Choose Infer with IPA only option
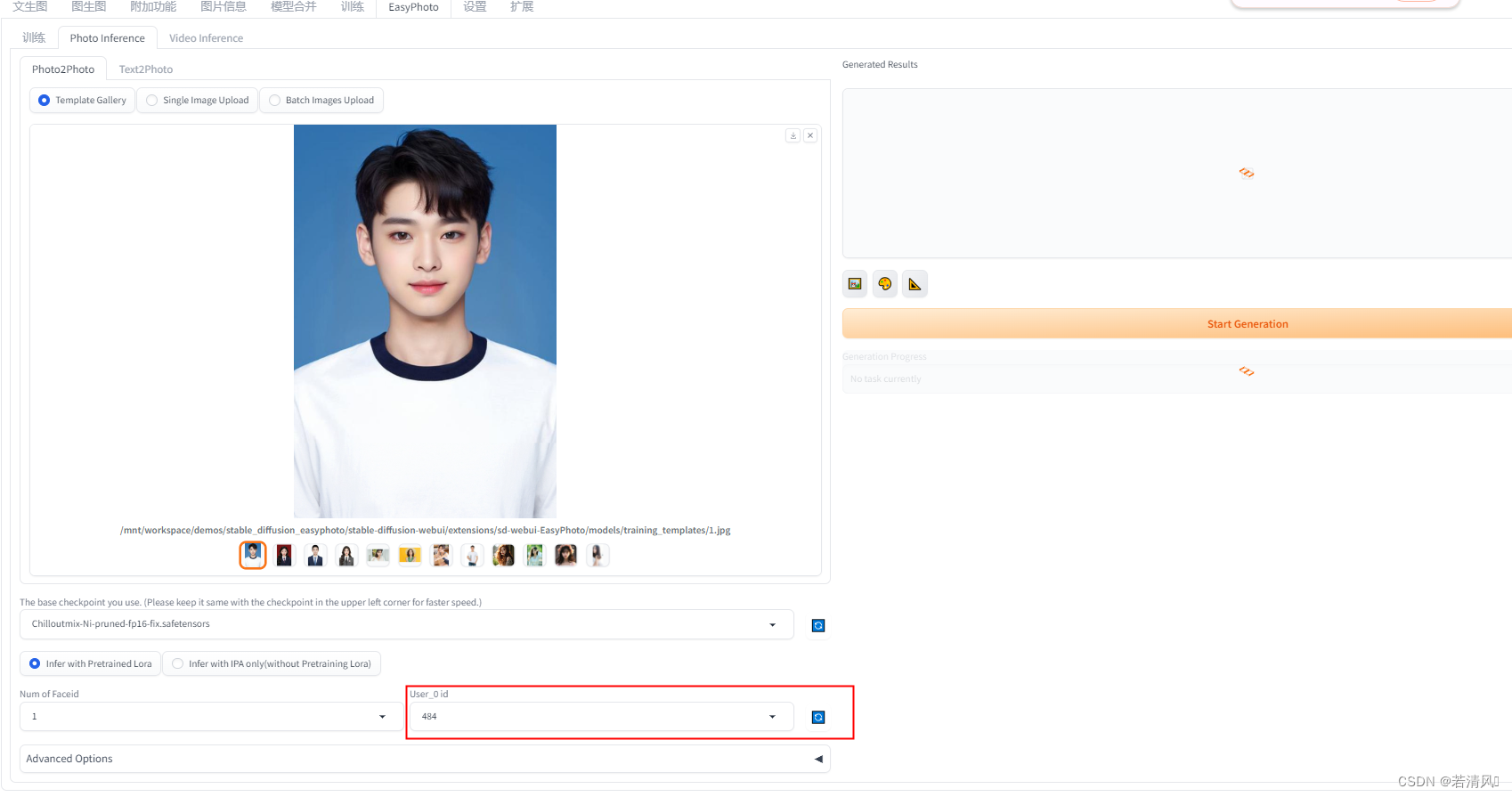Viewport: 1512px width, 797px height. [x=272, y=664]
